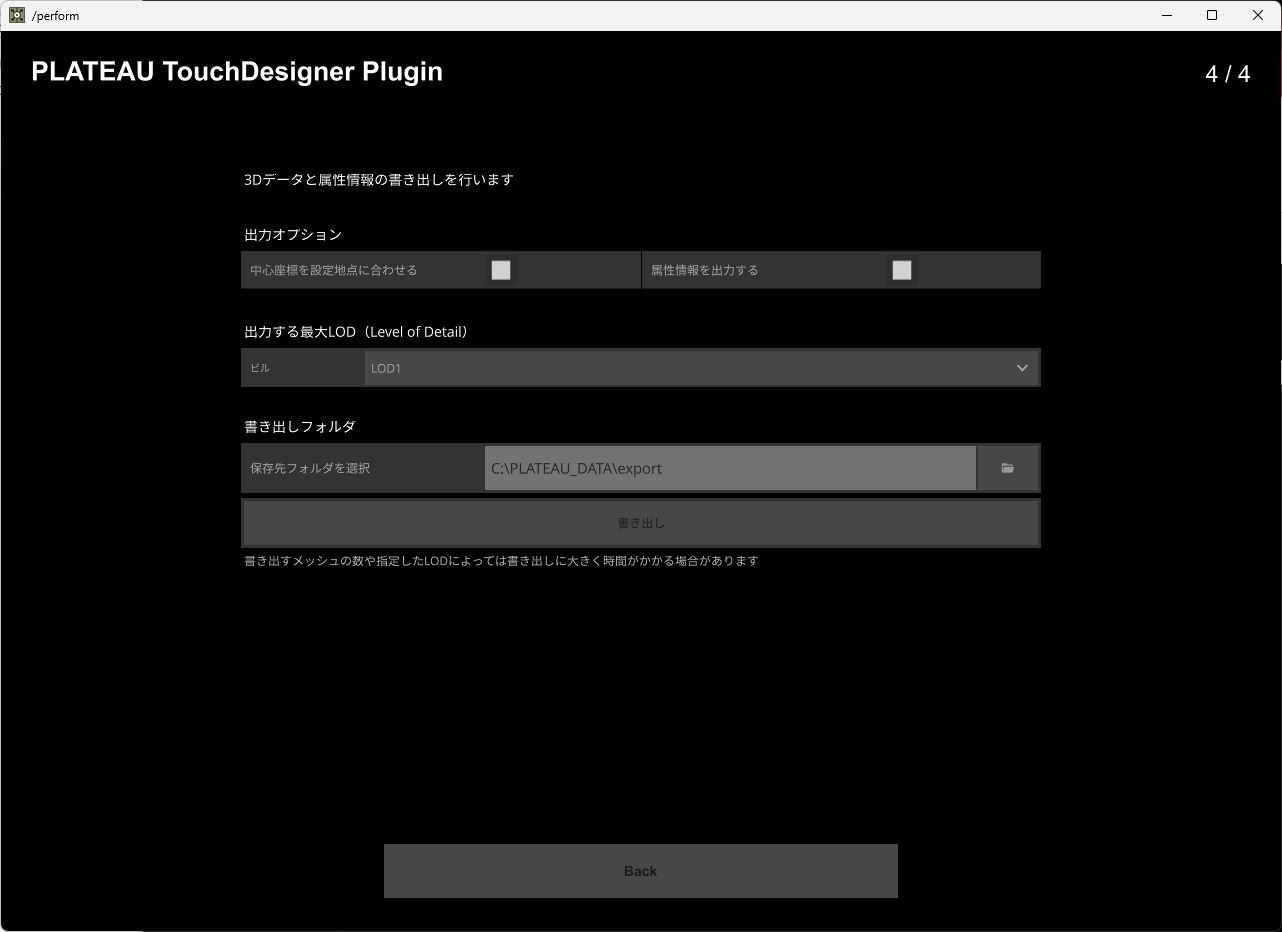Click the TouchDesigner app icon in title bar
Image resolution: width=1282 pixels, height=932 pixels.
click(17, 15)
